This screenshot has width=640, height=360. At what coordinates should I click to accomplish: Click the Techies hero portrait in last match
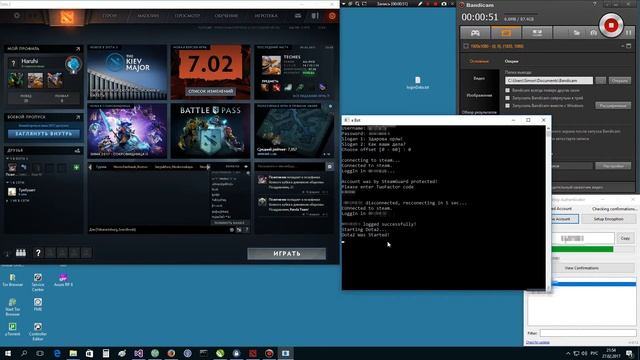271,65
